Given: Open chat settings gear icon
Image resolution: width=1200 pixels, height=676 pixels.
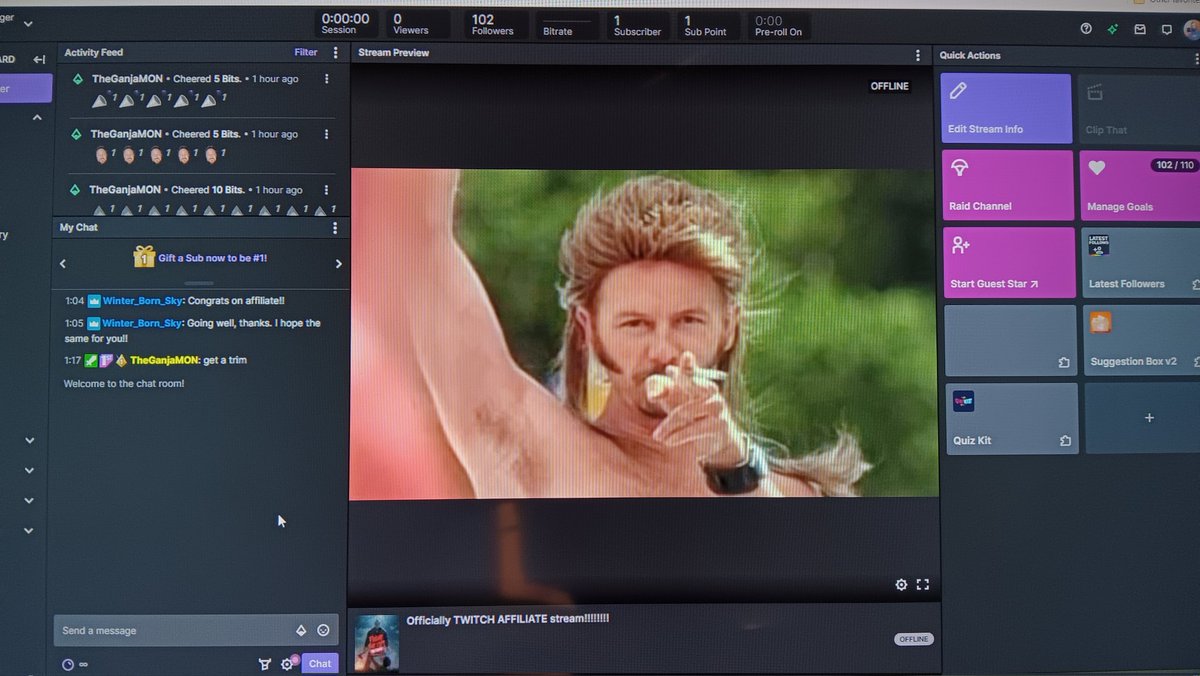Looking at the screenshot, I should pyautogui.click(x=288, y=664).
